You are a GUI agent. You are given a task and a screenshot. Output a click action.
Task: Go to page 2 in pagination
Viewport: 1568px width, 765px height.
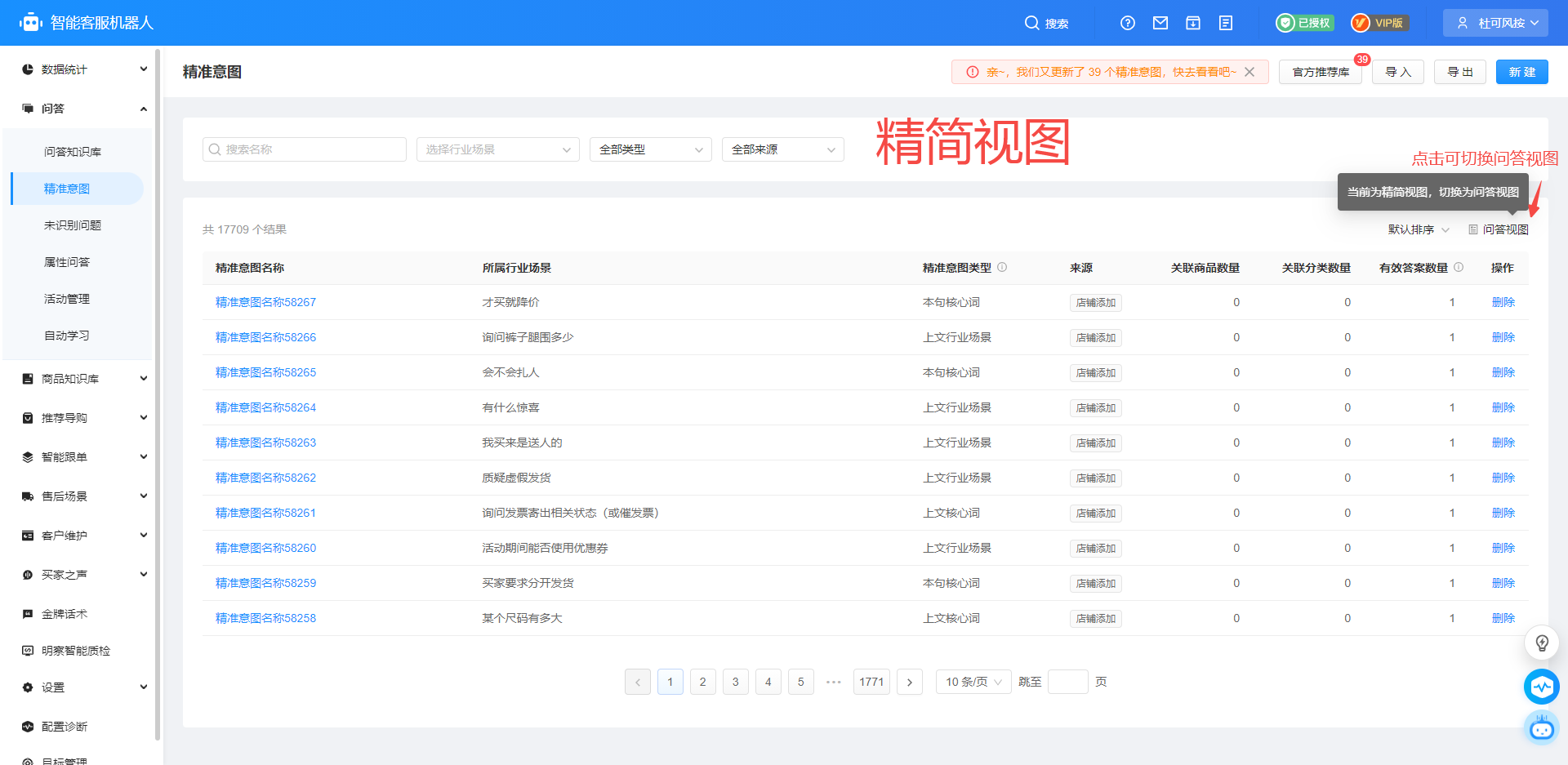[x=703, y=682]
